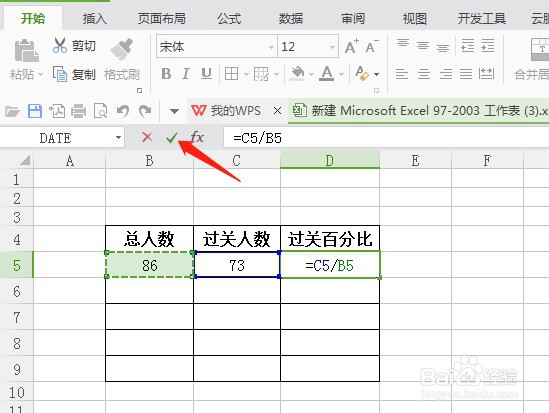Screen dimensions: 549x413
Task: Expand Paste options dropdown arrow
Action: pos(40,74)
